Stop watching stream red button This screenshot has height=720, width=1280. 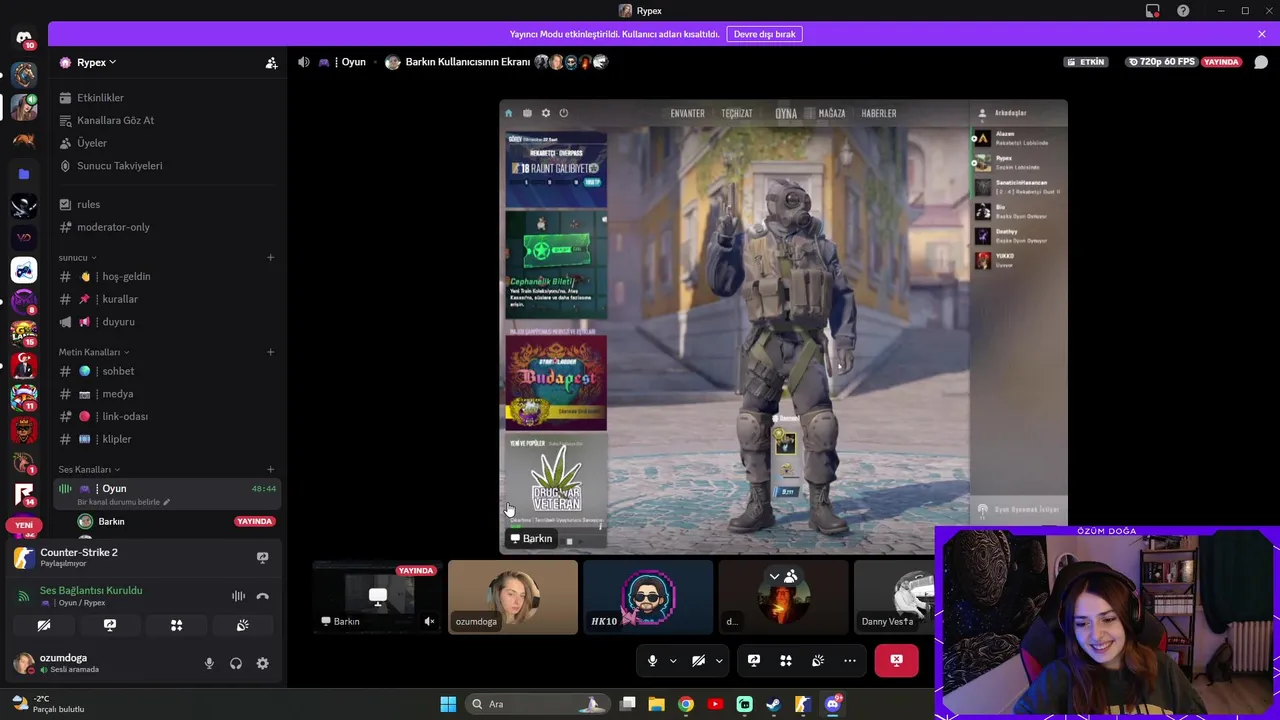click(896, 660)
